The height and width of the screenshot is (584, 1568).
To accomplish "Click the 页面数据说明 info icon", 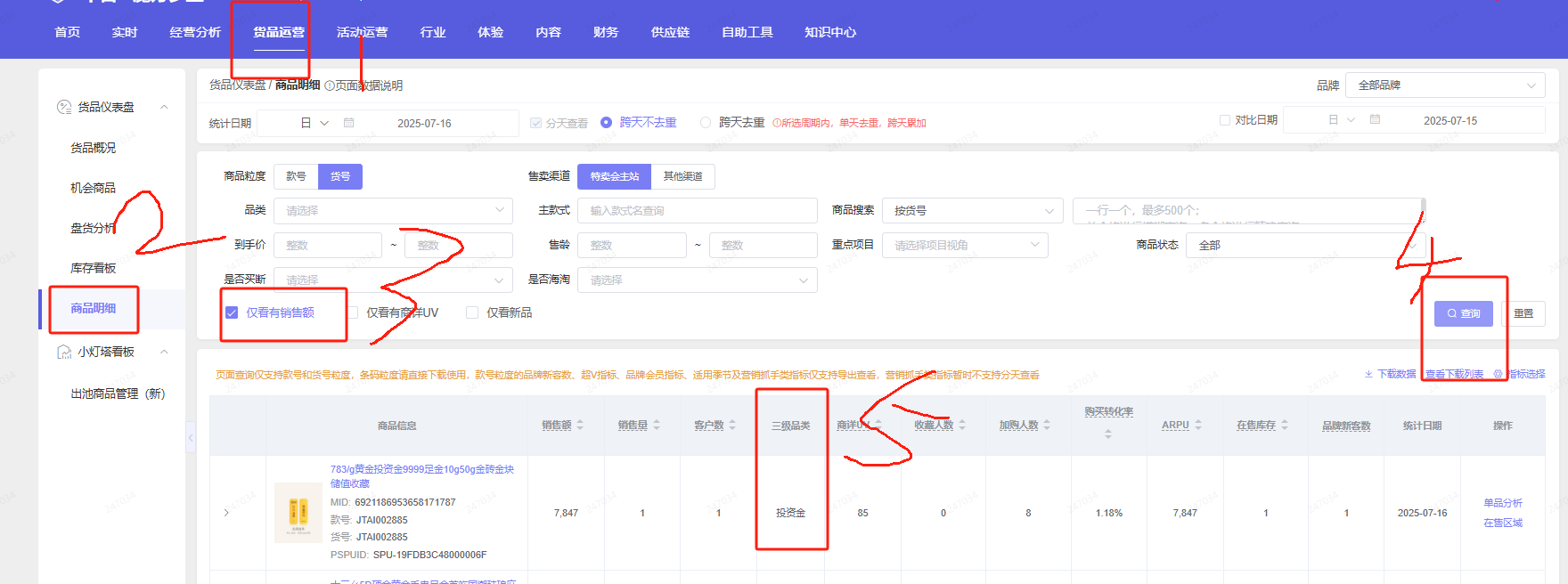I will (x=330, y=86).
